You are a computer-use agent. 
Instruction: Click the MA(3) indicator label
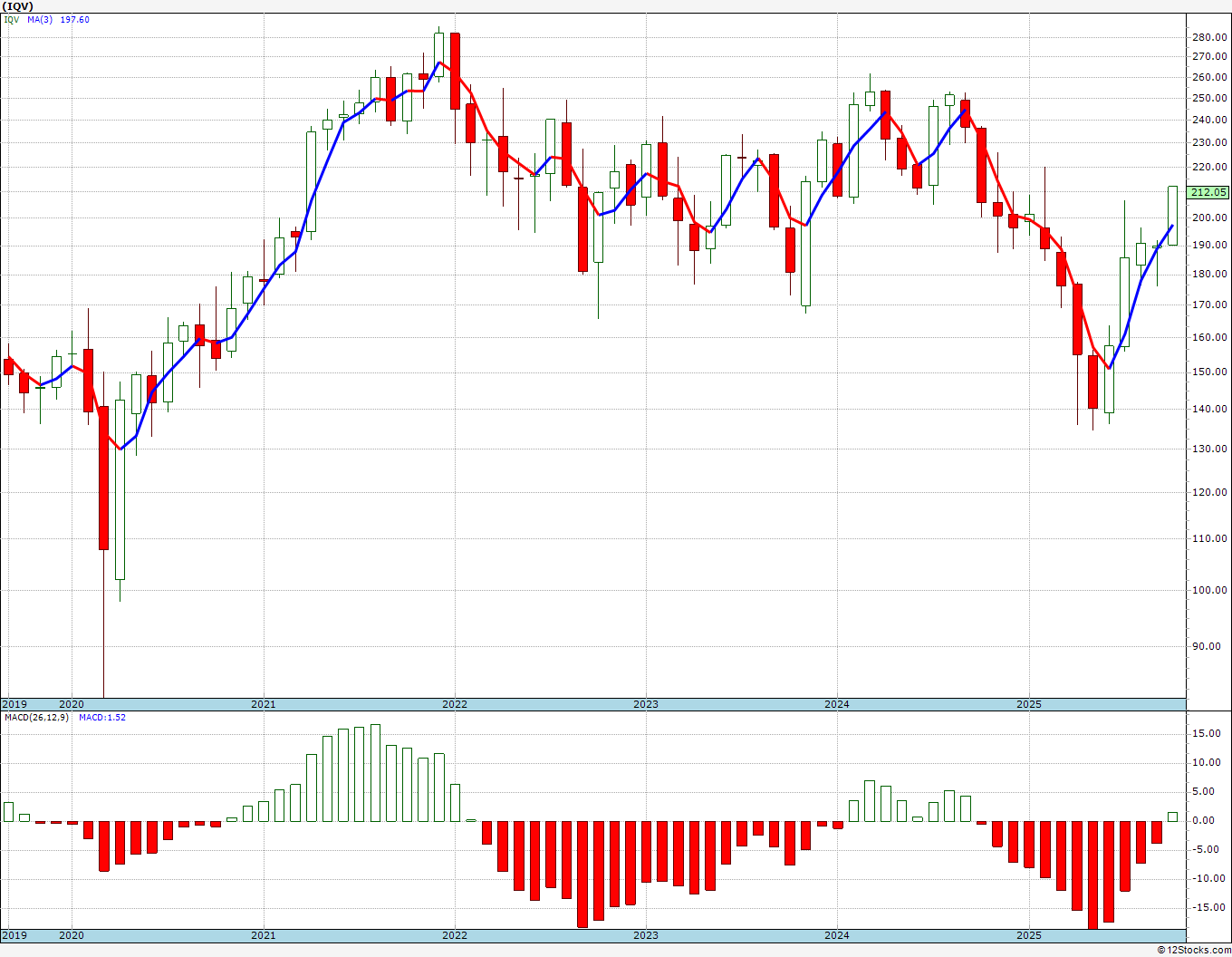pos(40,20)
